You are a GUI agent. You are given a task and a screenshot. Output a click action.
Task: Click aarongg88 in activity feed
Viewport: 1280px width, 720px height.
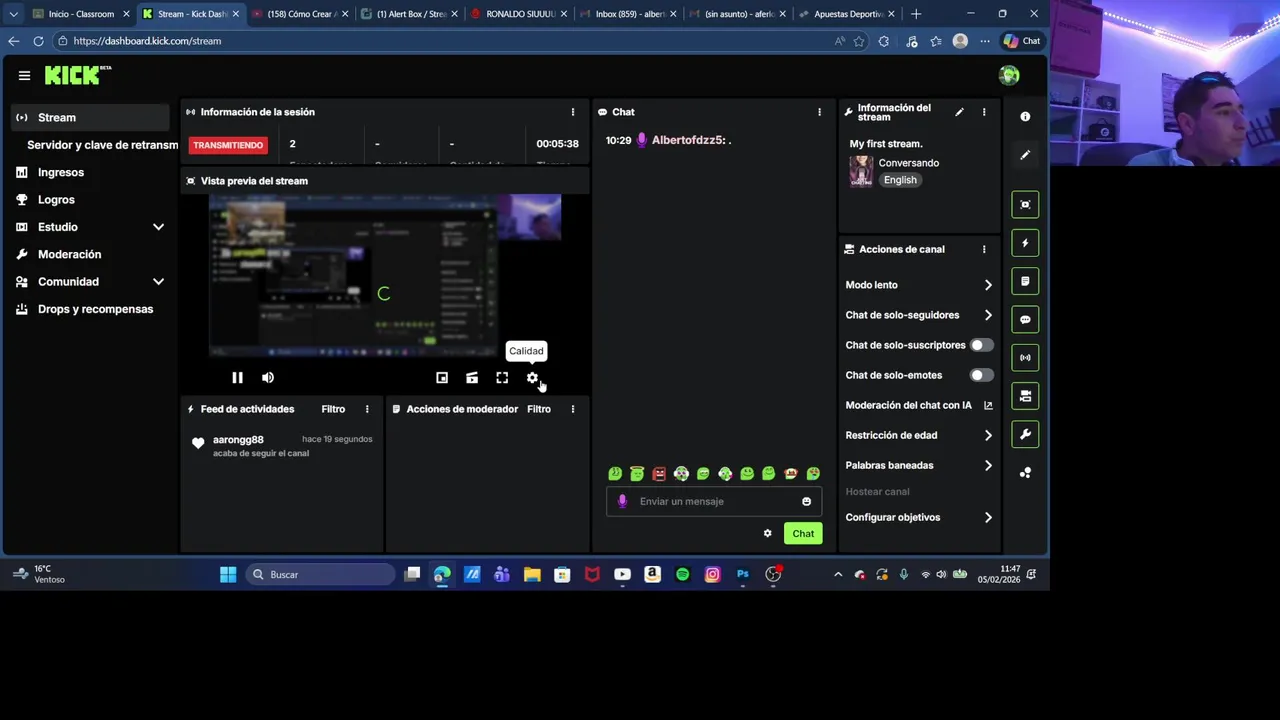click(238, 440)
